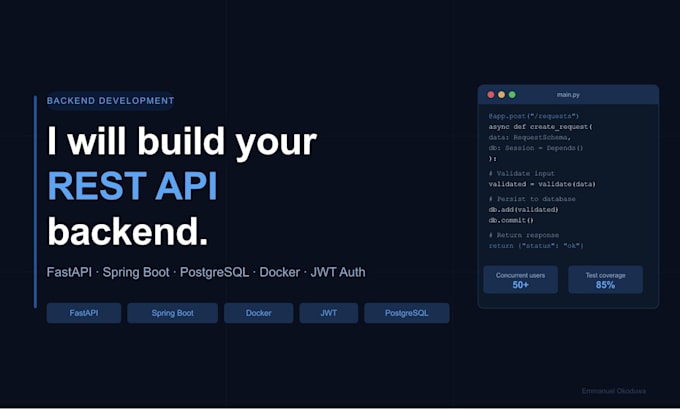Click the '# Return response' comment
Viewport: 680px width, 414px height.
[x=523, y=235]
